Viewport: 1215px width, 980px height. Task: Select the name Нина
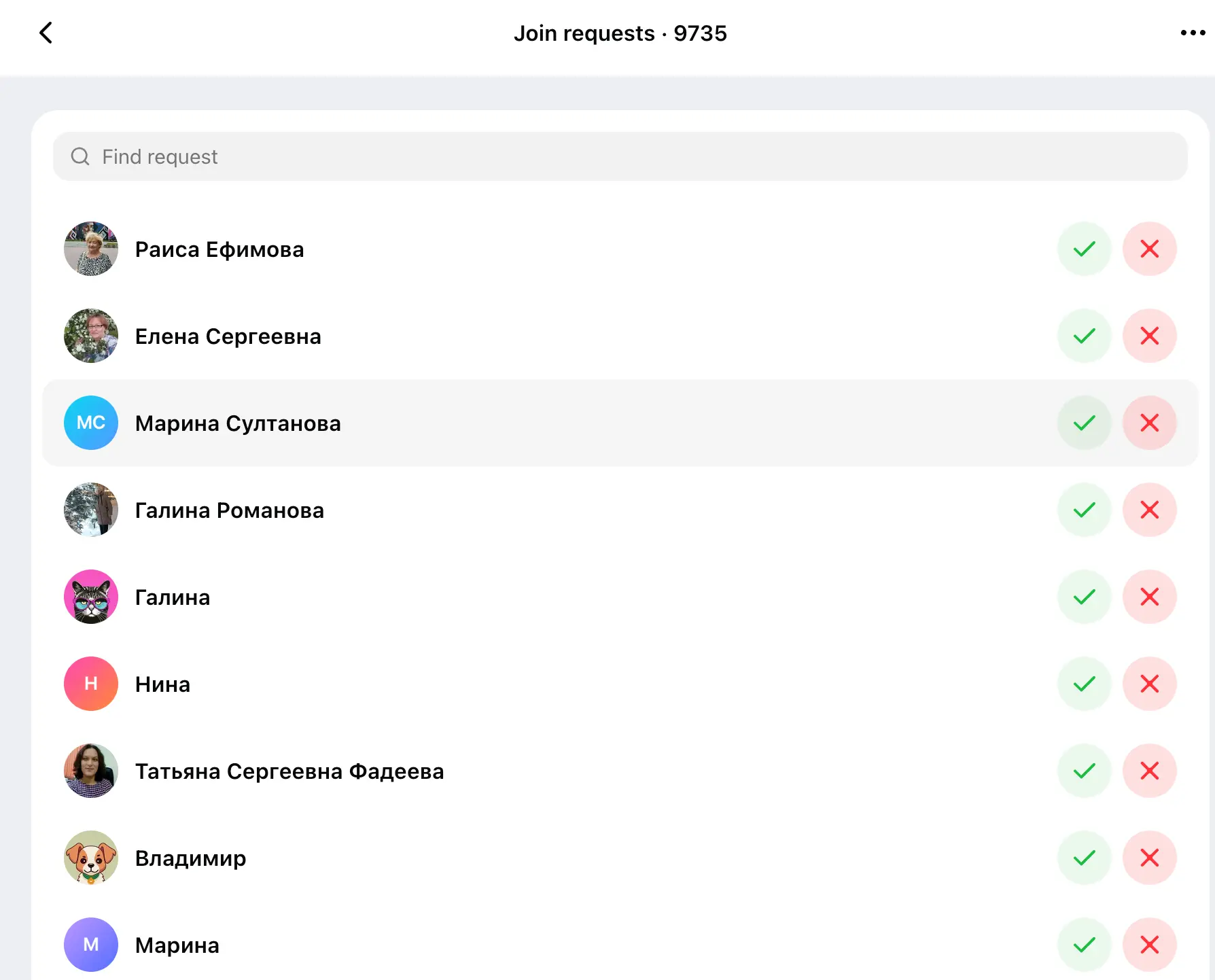tap(163, 684)
